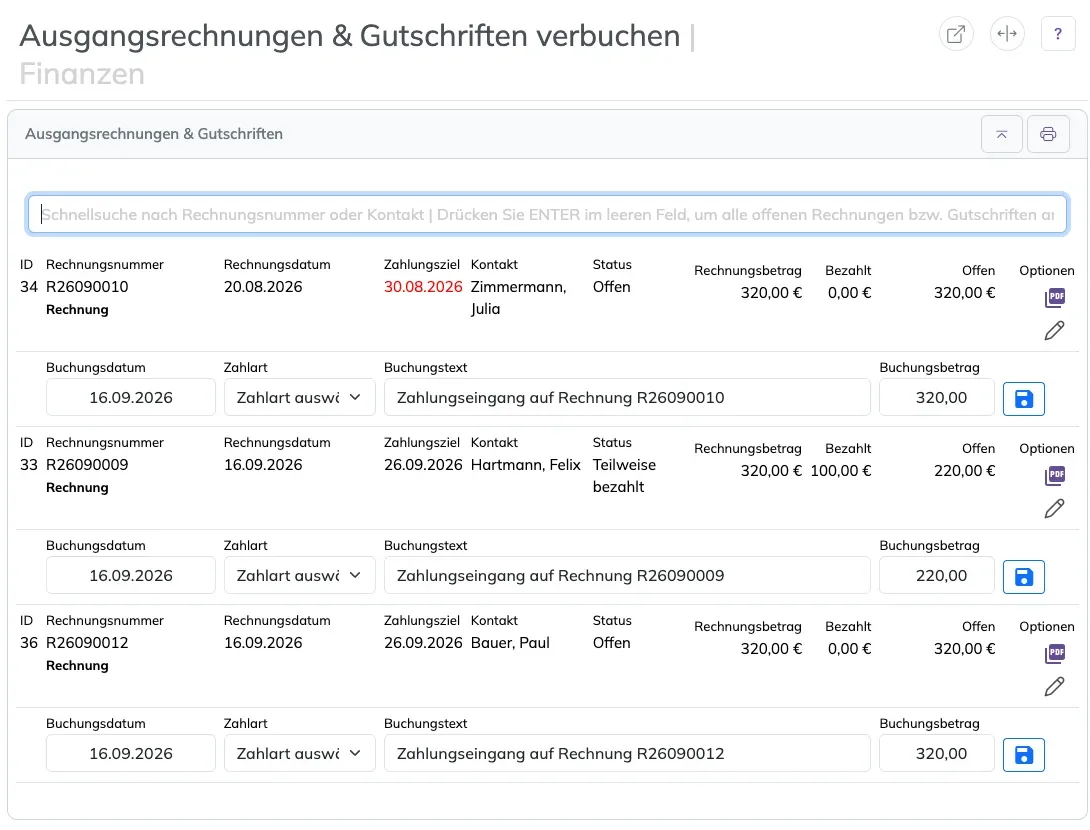
Task: Click Buchungsdatum field for R26090009
Action: 131,576
